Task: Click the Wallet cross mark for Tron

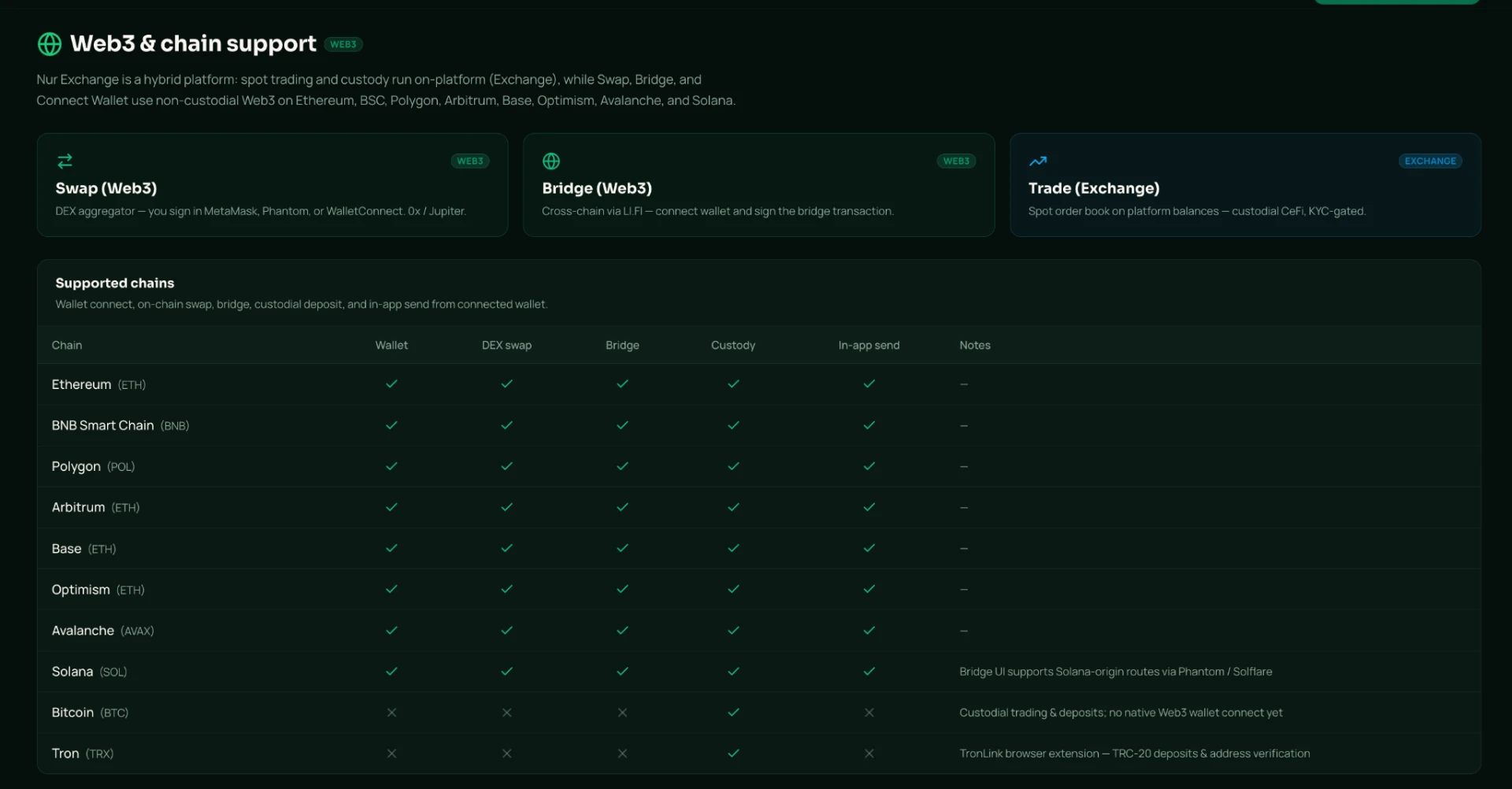Action: (x=391, y=753)
